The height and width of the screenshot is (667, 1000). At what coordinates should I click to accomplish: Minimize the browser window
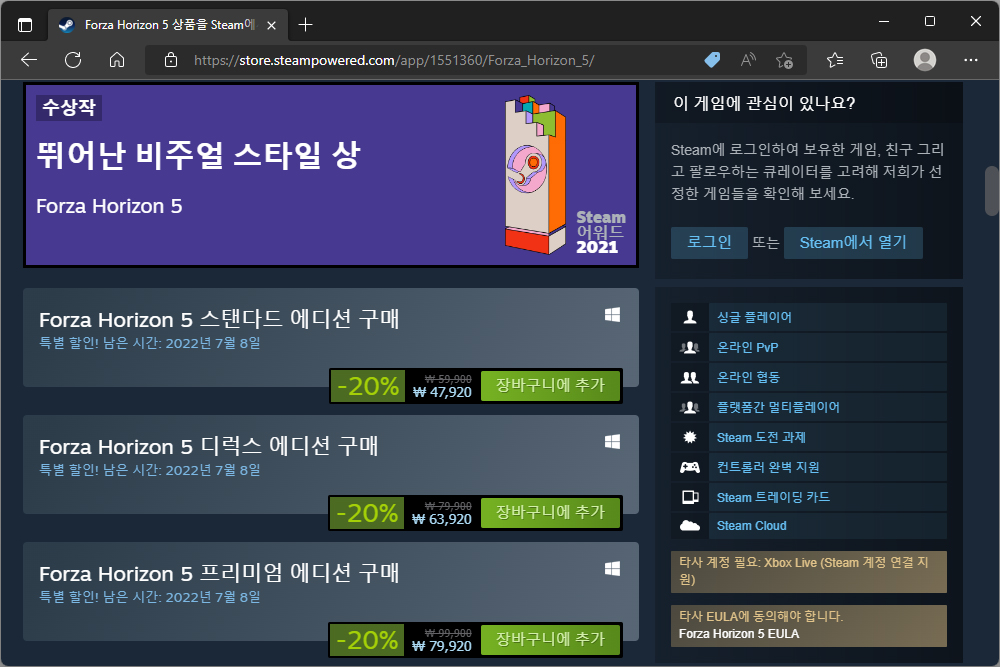(884, 21)
